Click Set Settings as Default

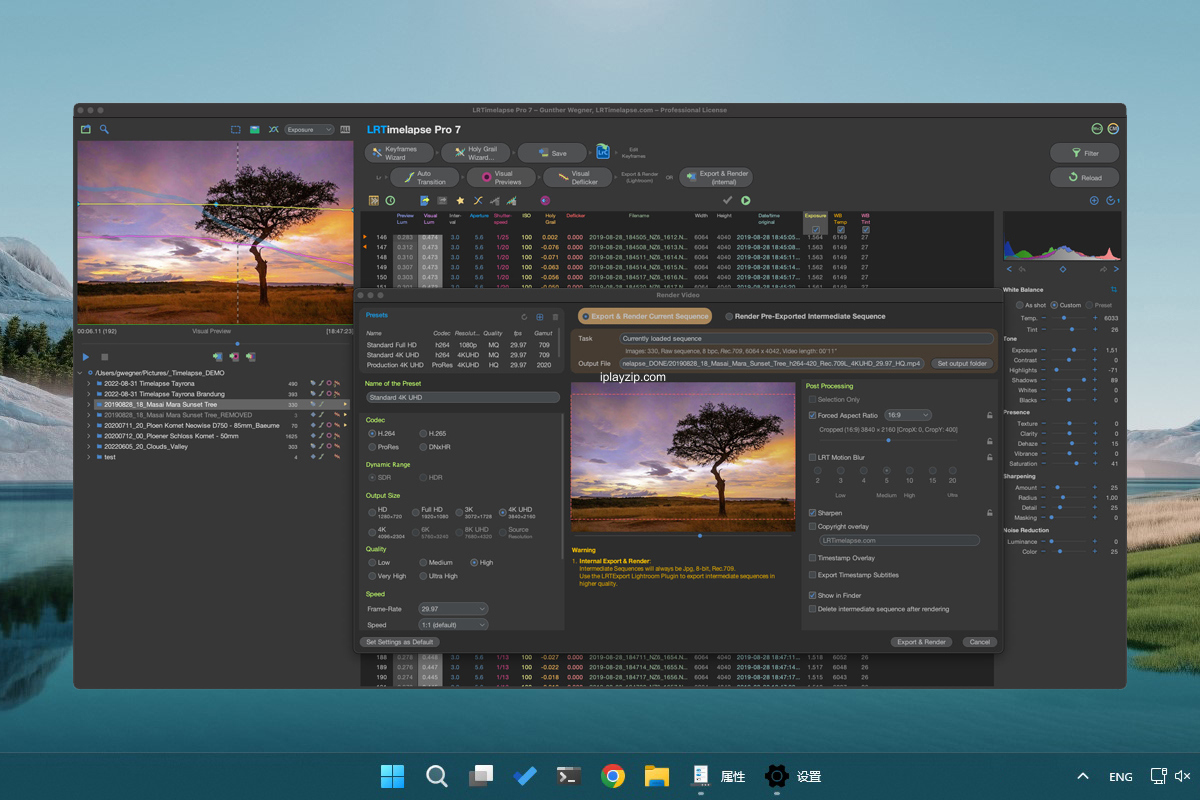[x=399, y=642]
